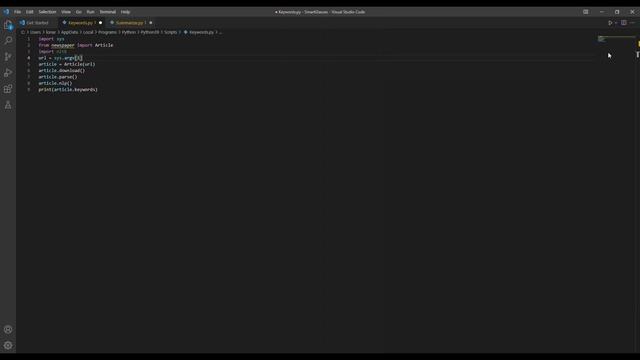Viewport: 640px width, 360px height.
Task: Open editor More Actions ellipsis
Action: coord(632,23)
